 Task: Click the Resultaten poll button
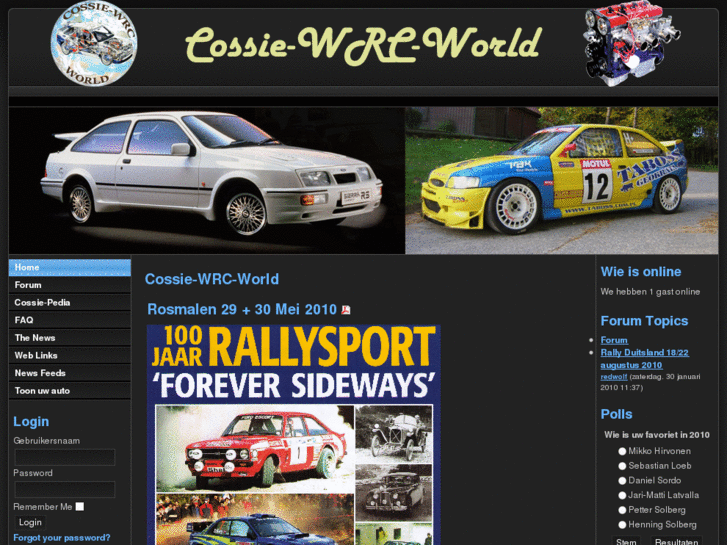[x=676, y=541]
